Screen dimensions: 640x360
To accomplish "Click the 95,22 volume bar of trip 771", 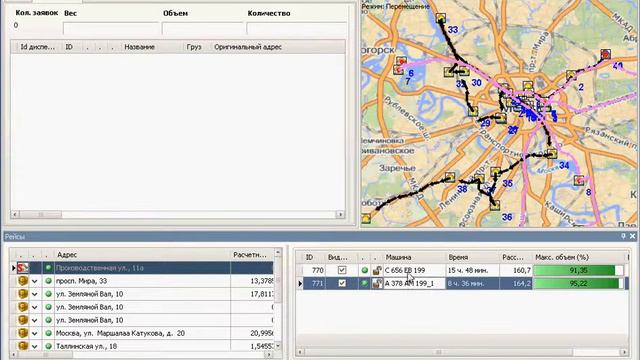I will pos(578,283).
